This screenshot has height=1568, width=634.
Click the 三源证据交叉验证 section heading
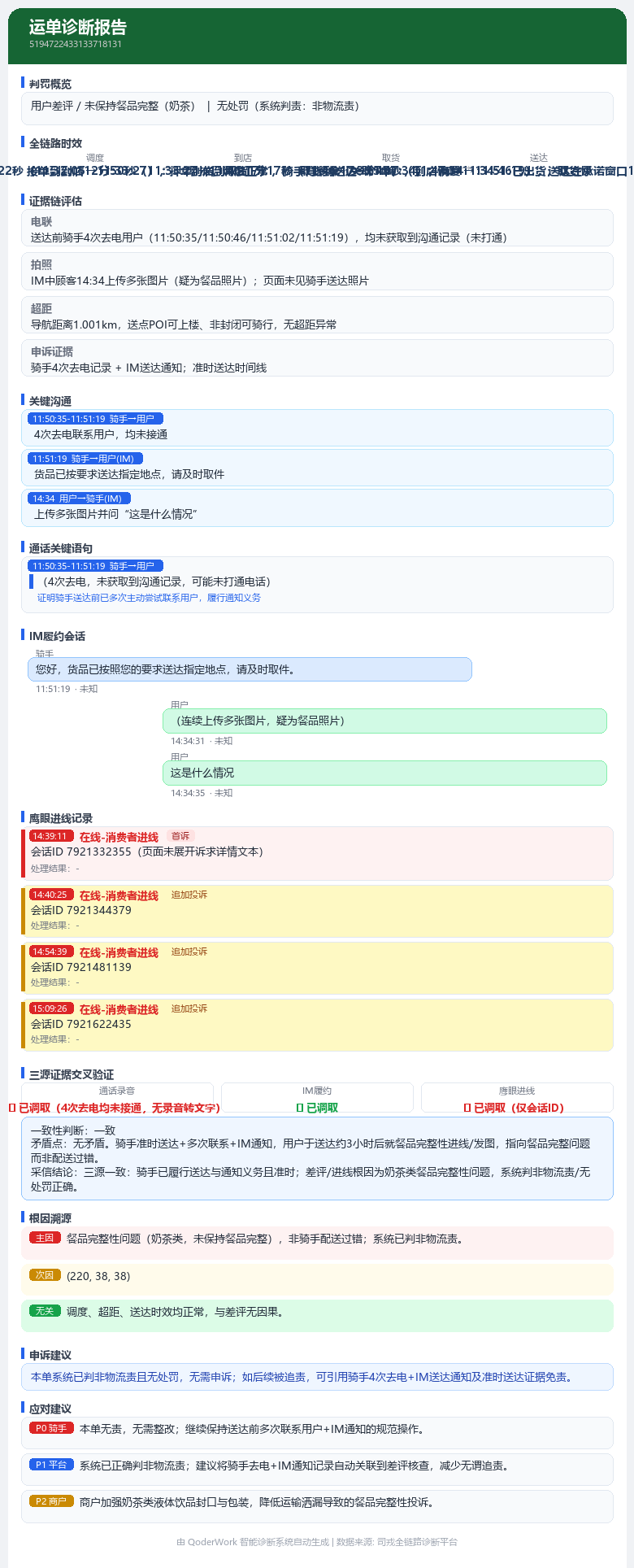pyautogui.click(x=72, y=1074)
